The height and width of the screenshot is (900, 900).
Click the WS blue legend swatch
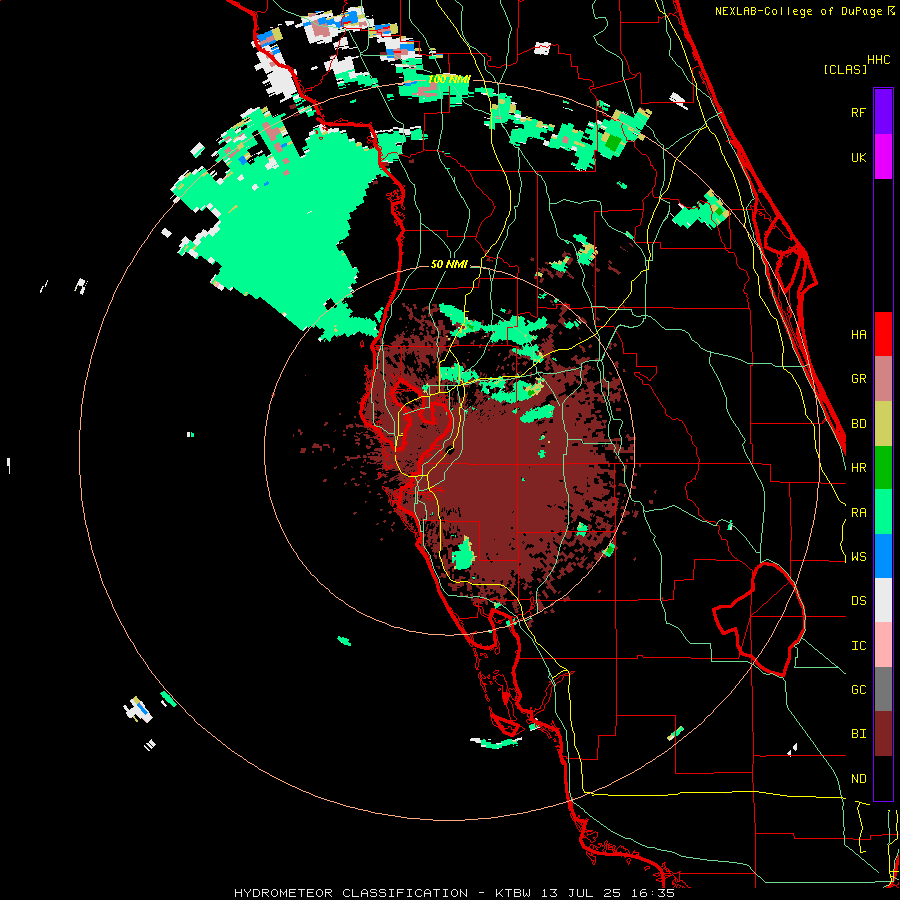(x=883, y=556)
